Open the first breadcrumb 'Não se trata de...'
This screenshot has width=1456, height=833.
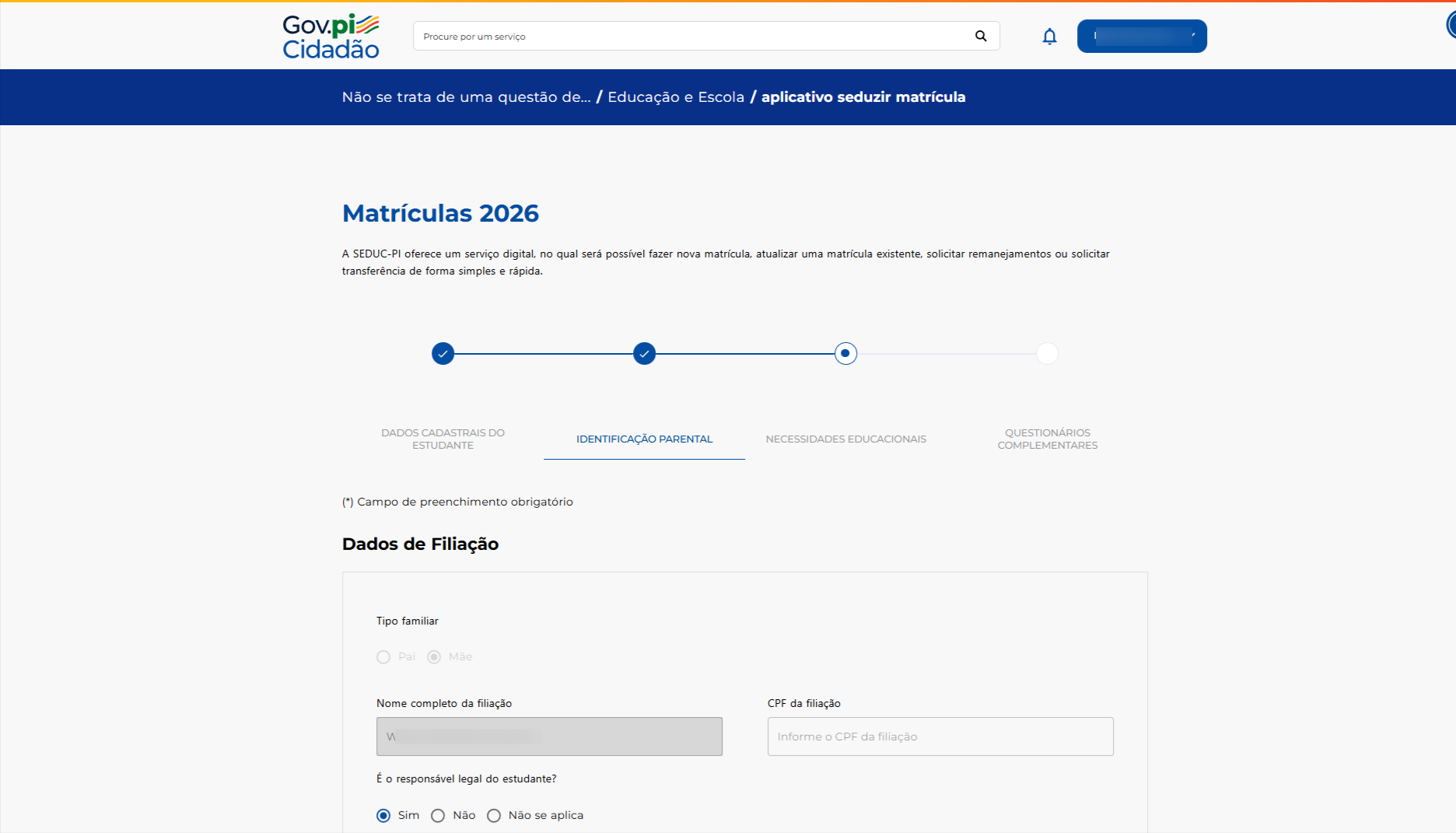466,97
